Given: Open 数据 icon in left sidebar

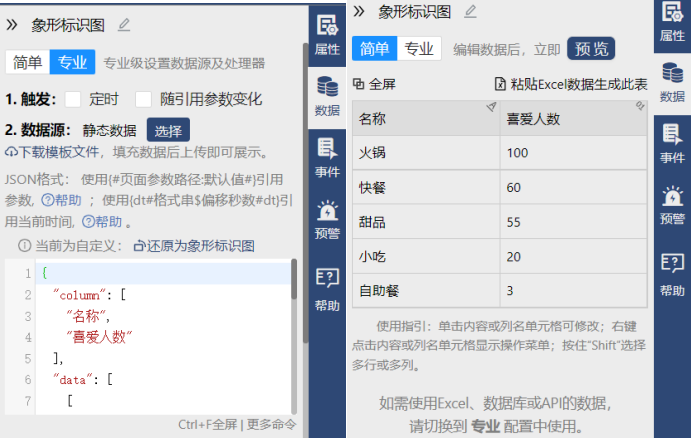Looking at the screenshot, I should (327, 96).
